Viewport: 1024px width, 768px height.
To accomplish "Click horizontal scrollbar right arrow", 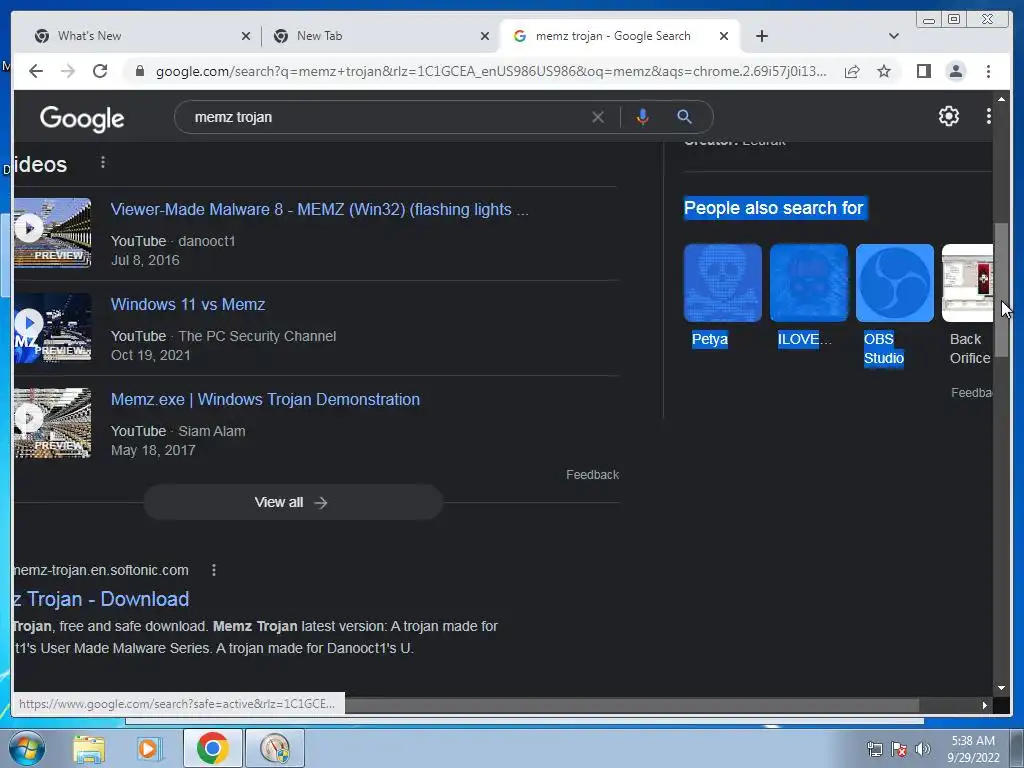I will pos(985,705).
